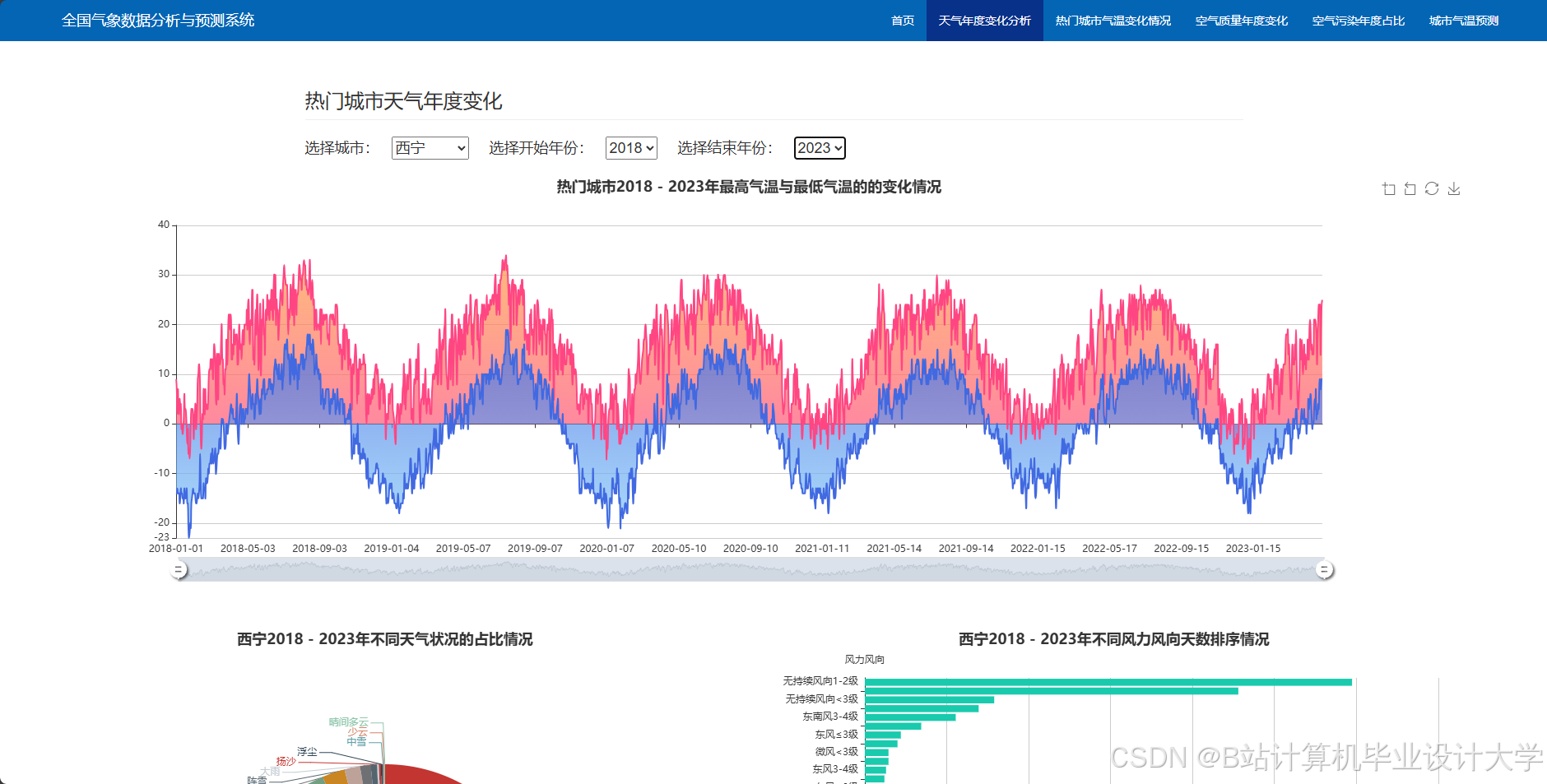Open the end year dropdown showing 2023

coord(820,148)
